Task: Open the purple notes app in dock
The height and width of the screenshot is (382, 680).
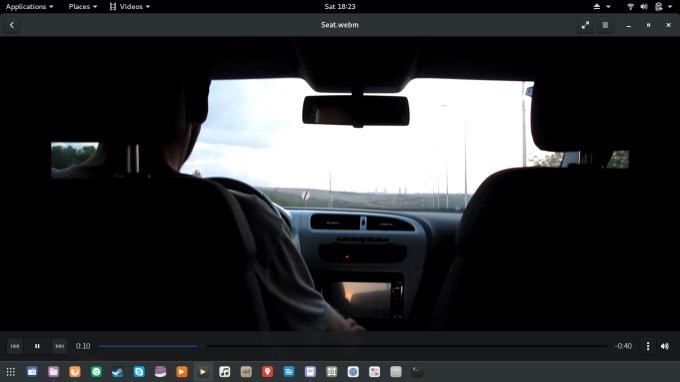Action: coord(310,372)
